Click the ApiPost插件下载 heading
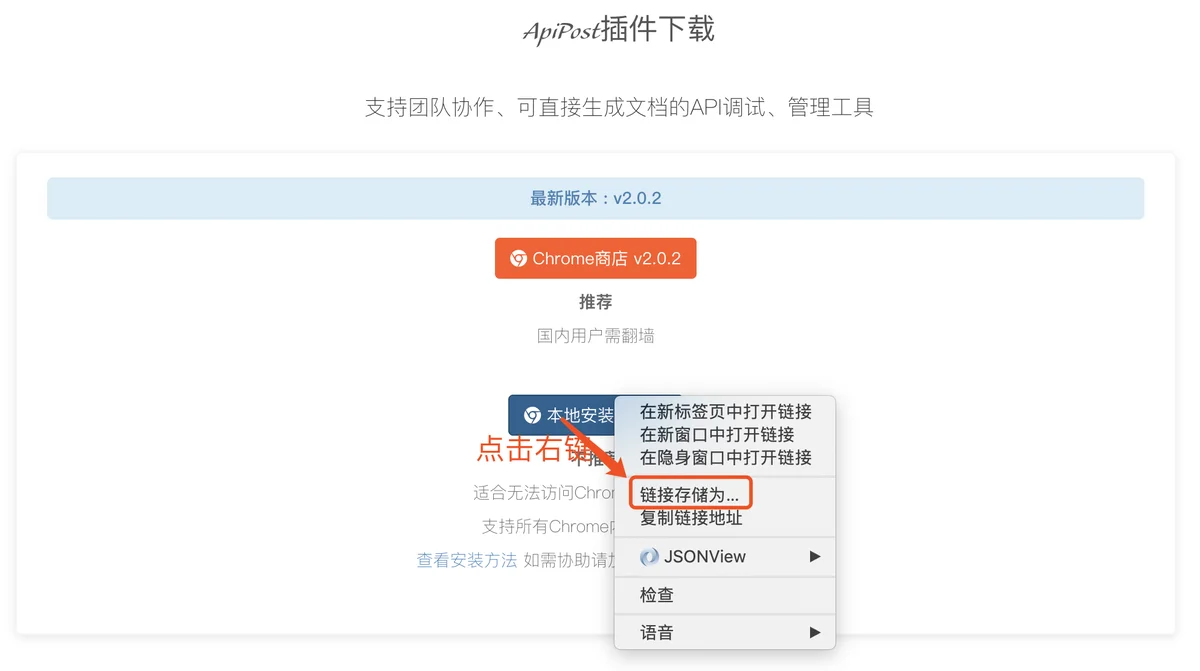Viewport: 1200px width, 671px height. (x=618, y=30)
